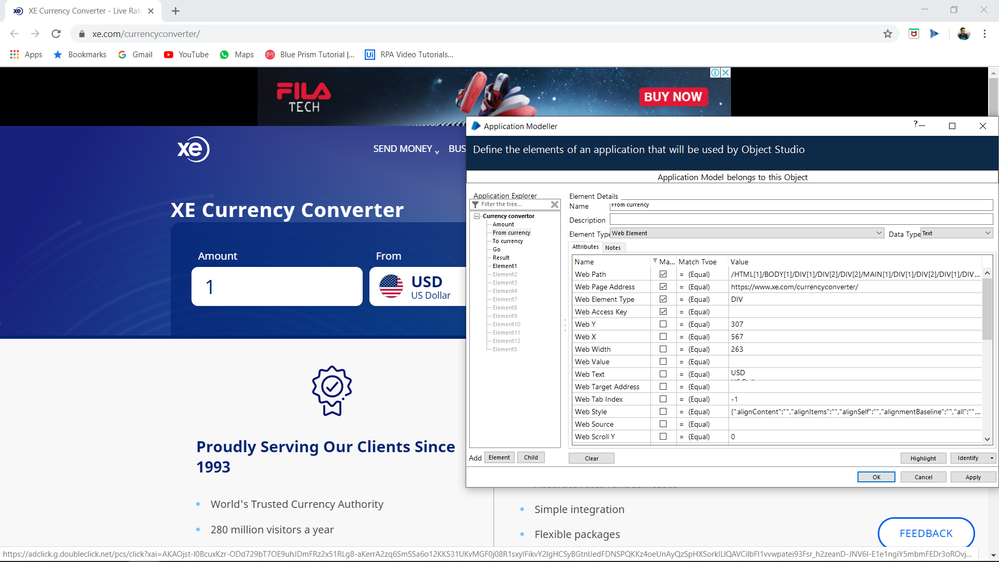Screen dimensions: 999x562
Task: Uncheck Match for Web Page Address
Action: coord(663,287)
